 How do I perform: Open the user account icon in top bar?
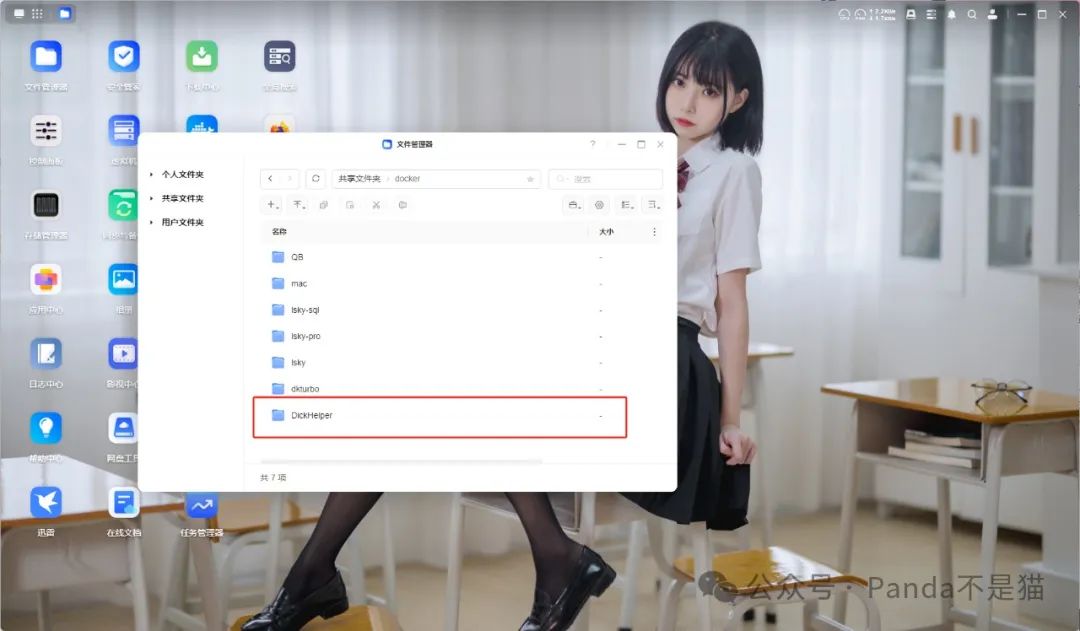[x=993, y=14]
